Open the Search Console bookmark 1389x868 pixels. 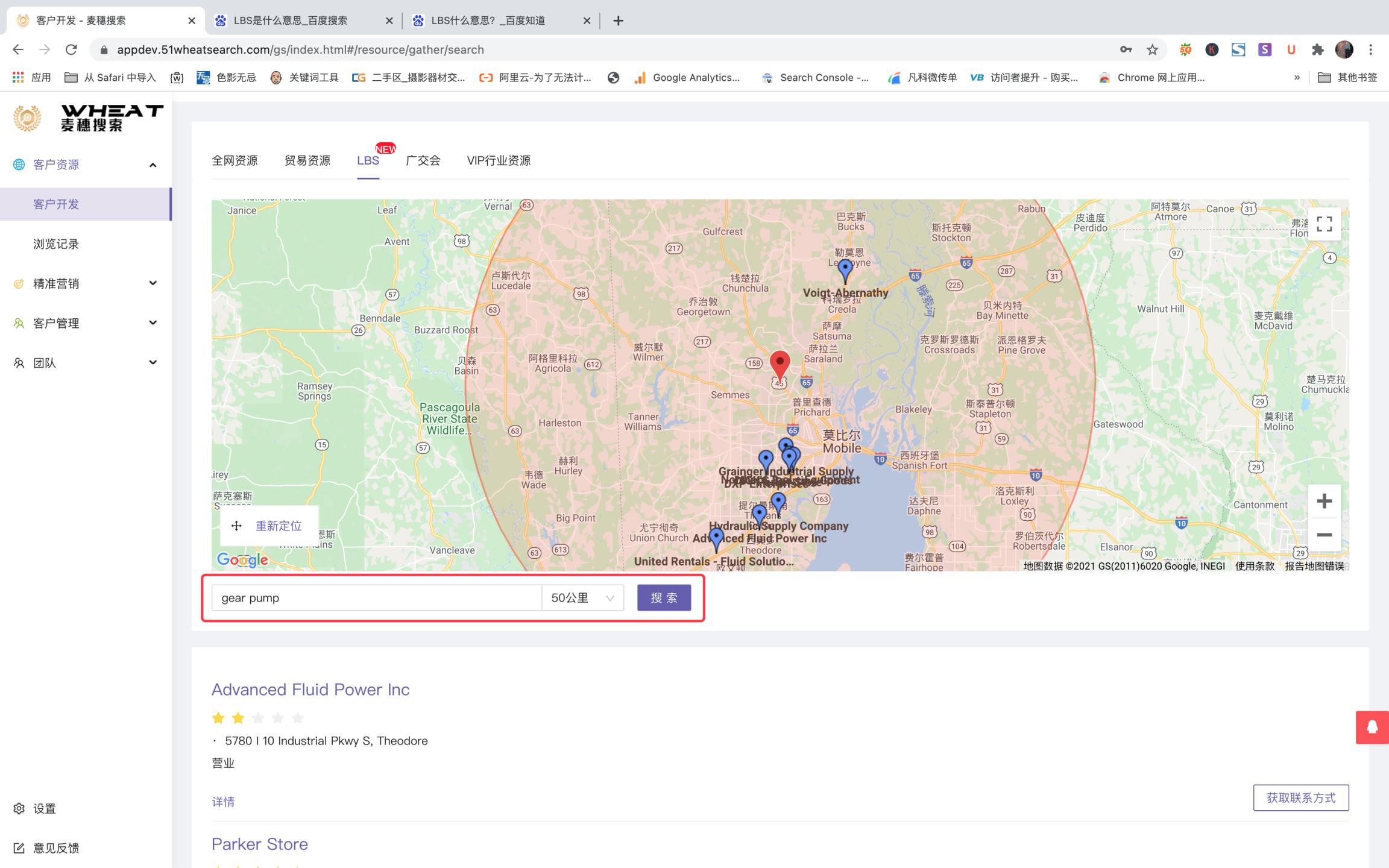pyautogui.click(x=815, y=77)
